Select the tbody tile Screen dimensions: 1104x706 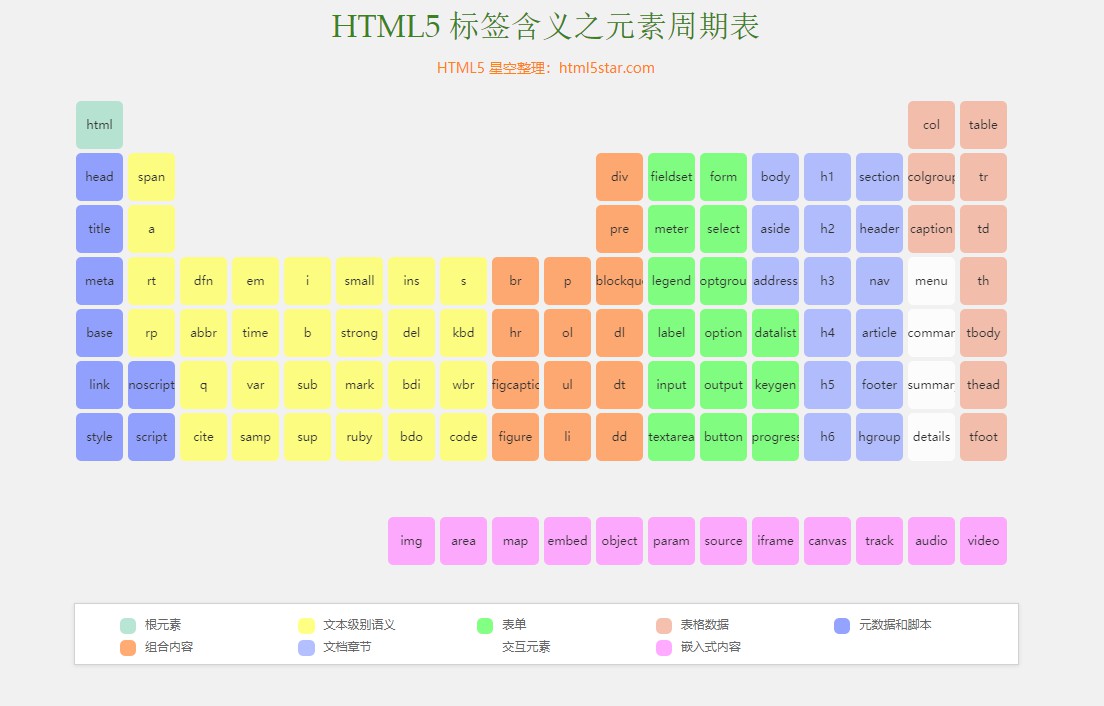pyautogui.click(x=984, y=333)
